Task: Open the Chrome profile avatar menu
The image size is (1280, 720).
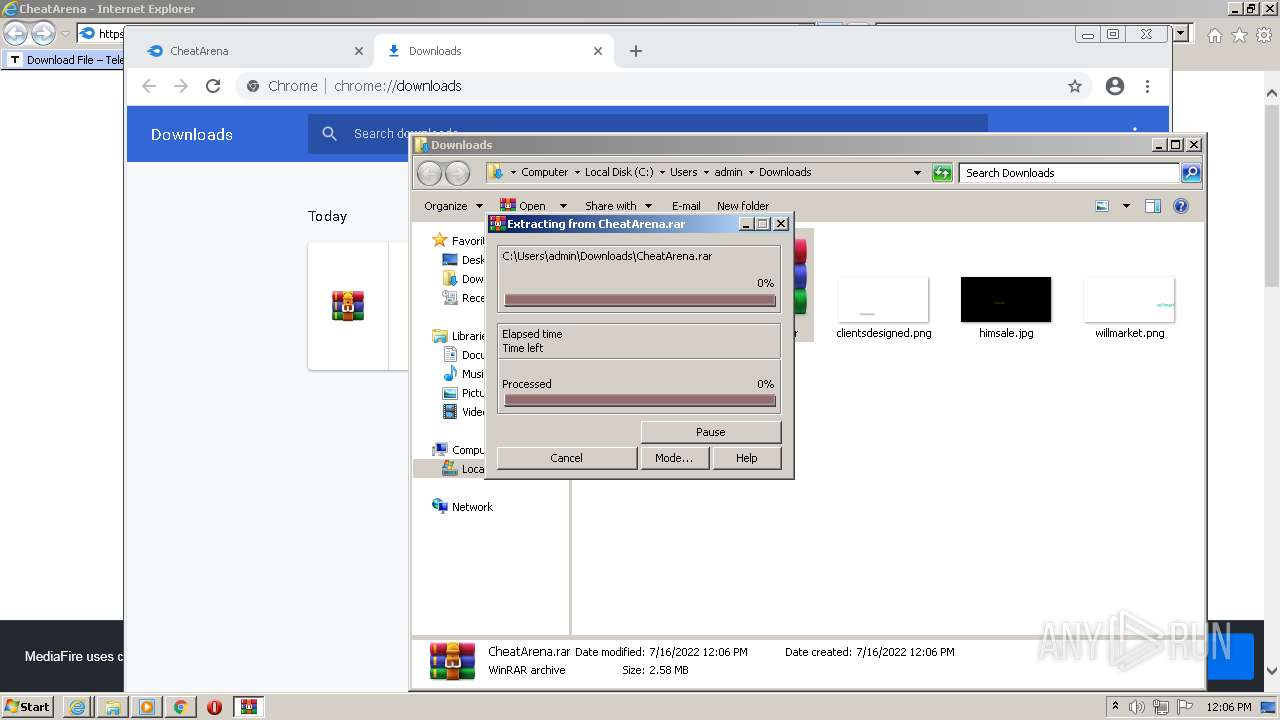Action: pyautogui.click(x=1115, y=86)
